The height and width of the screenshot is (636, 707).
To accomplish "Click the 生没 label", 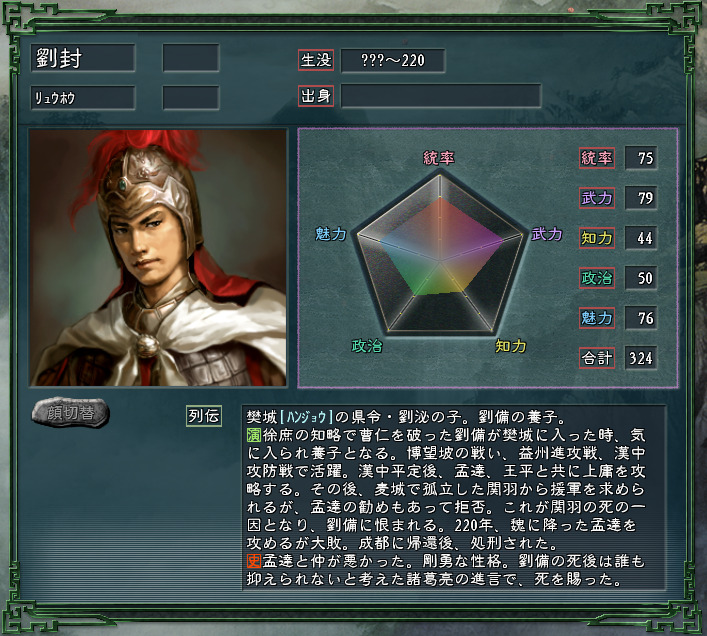I will point(316,60).
